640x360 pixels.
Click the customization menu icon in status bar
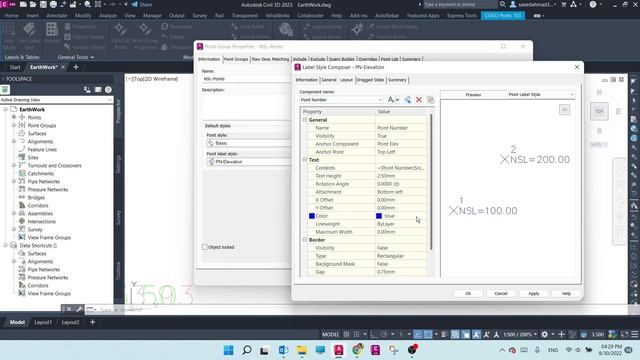(635, 334)
